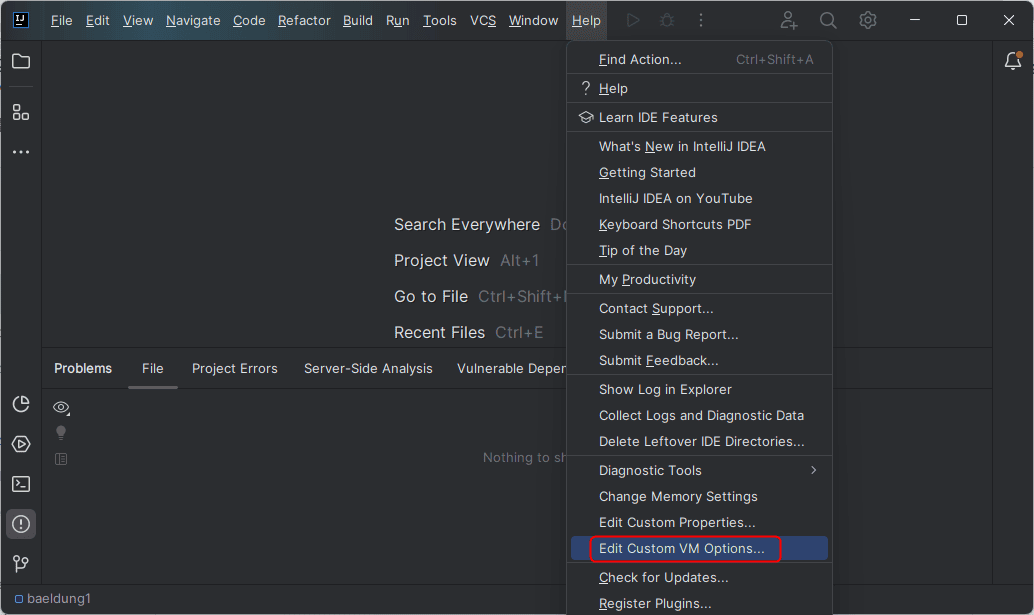This screenshot has width=1034, height=615.
Task: Click the baeldung1 project in status bar
Action: tap(53, 599)
